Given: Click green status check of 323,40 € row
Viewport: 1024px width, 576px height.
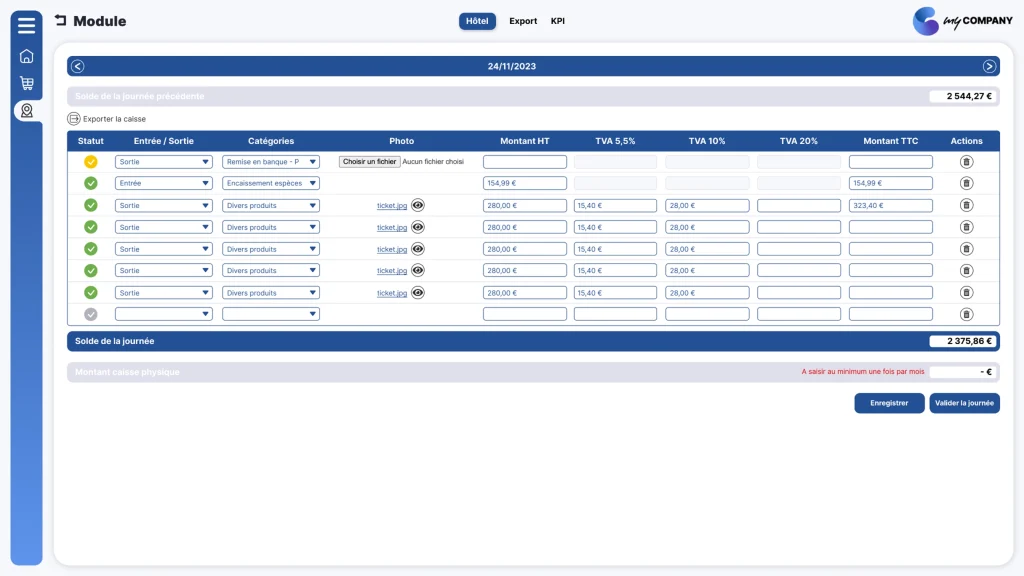Looking at the screenshot, I should (x=91, y=205).
